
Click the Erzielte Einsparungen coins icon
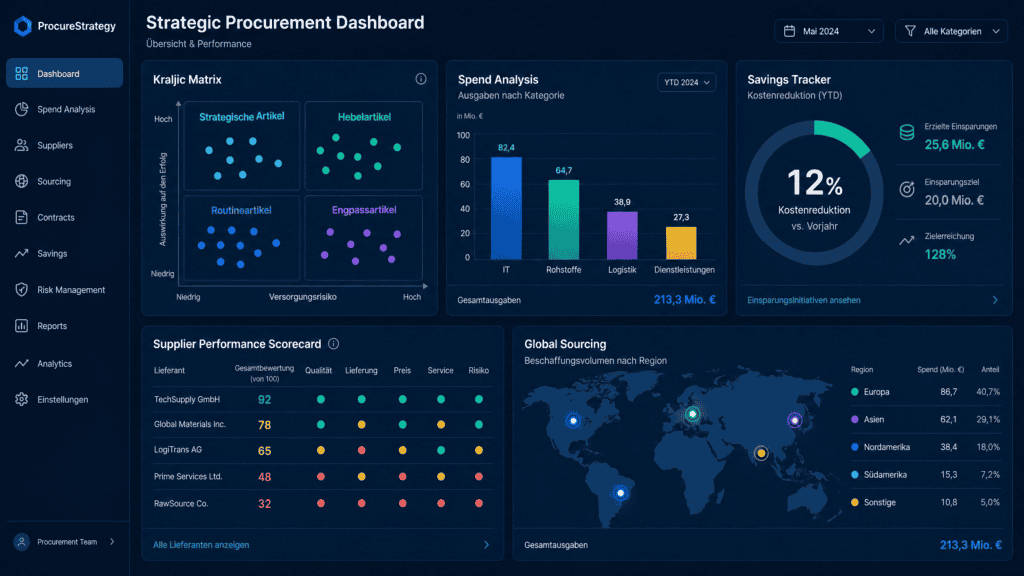point(907,133)
